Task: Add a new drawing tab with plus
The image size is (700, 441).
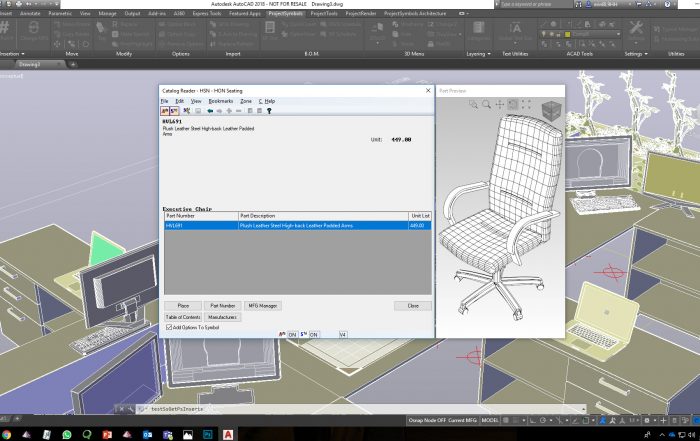Action: tap(73, 64)
